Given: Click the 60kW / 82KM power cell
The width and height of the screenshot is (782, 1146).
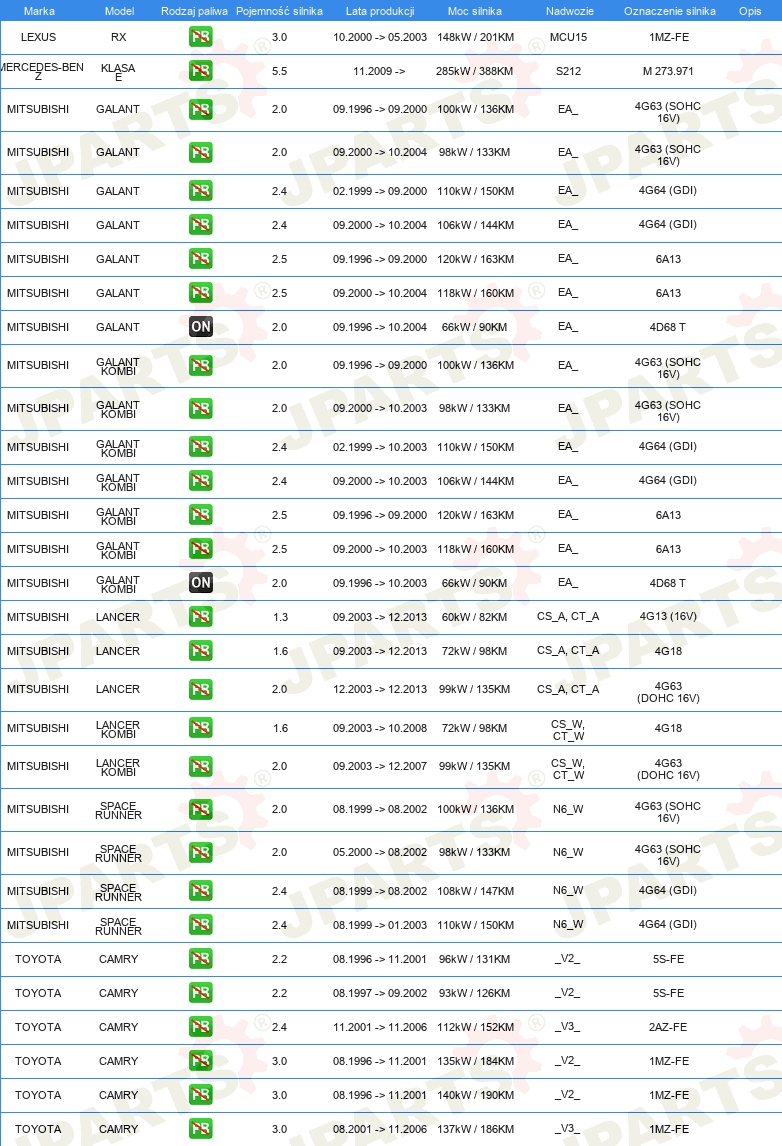Looking at the screenshot, I should tap(474, 617).
